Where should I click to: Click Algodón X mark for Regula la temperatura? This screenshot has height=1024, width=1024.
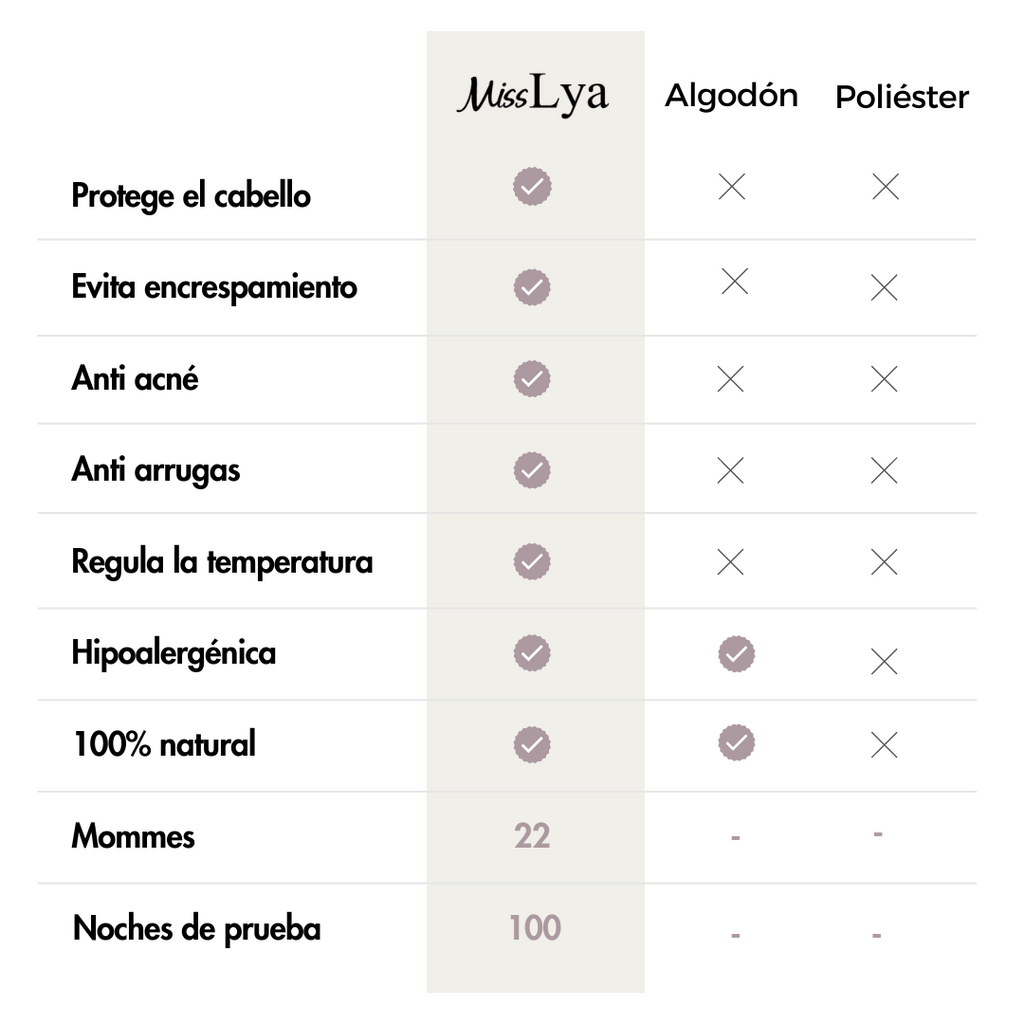731,562
